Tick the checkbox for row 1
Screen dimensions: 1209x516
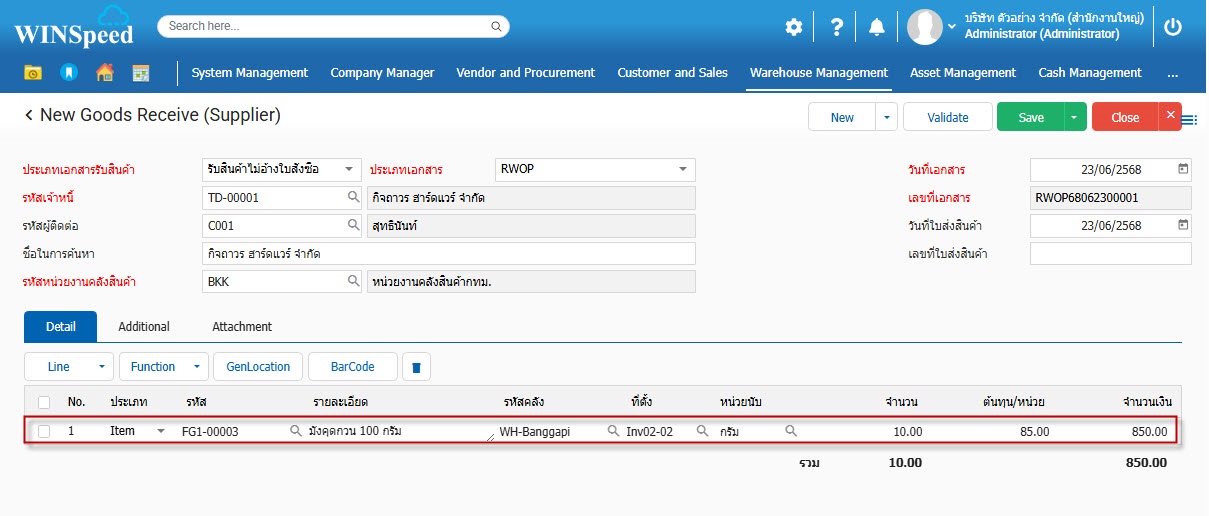tap(44, 432)
